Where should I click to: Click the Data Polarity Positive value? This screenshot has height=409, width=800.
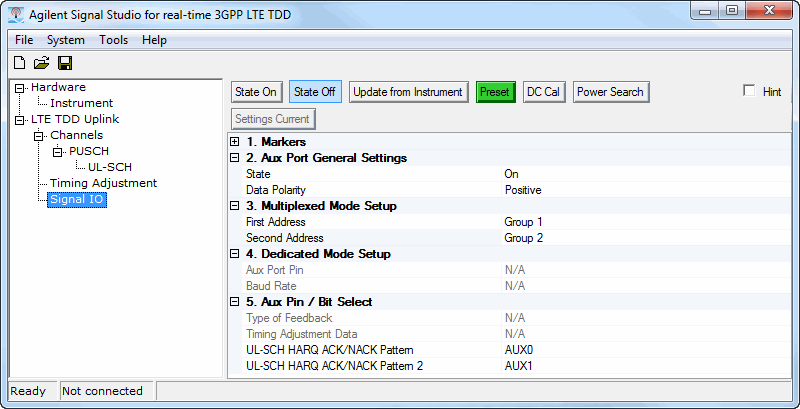(x=523, y=190)
